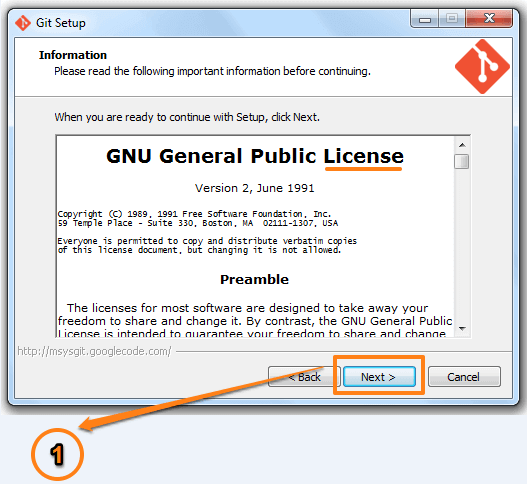Click the Git icon in the title bar
527x484 pixels.
click(x=23, y=23)
